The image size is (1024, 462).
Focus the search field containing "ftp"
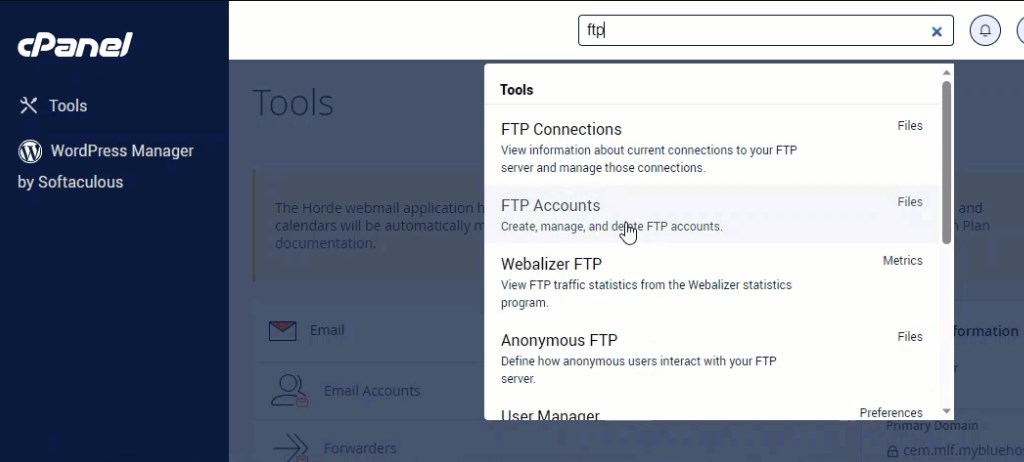tap(750, 31)
